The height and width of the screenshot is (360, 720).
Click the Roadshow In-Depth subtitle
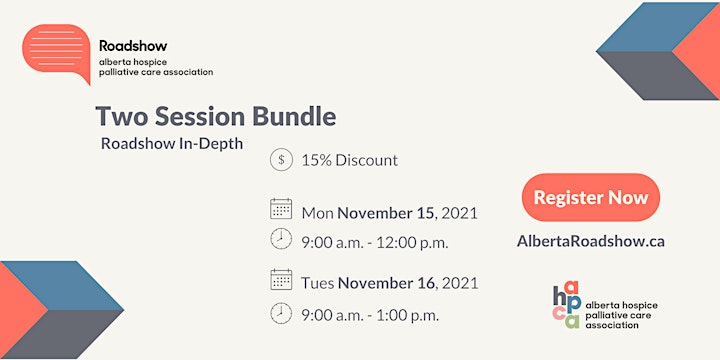172,143
